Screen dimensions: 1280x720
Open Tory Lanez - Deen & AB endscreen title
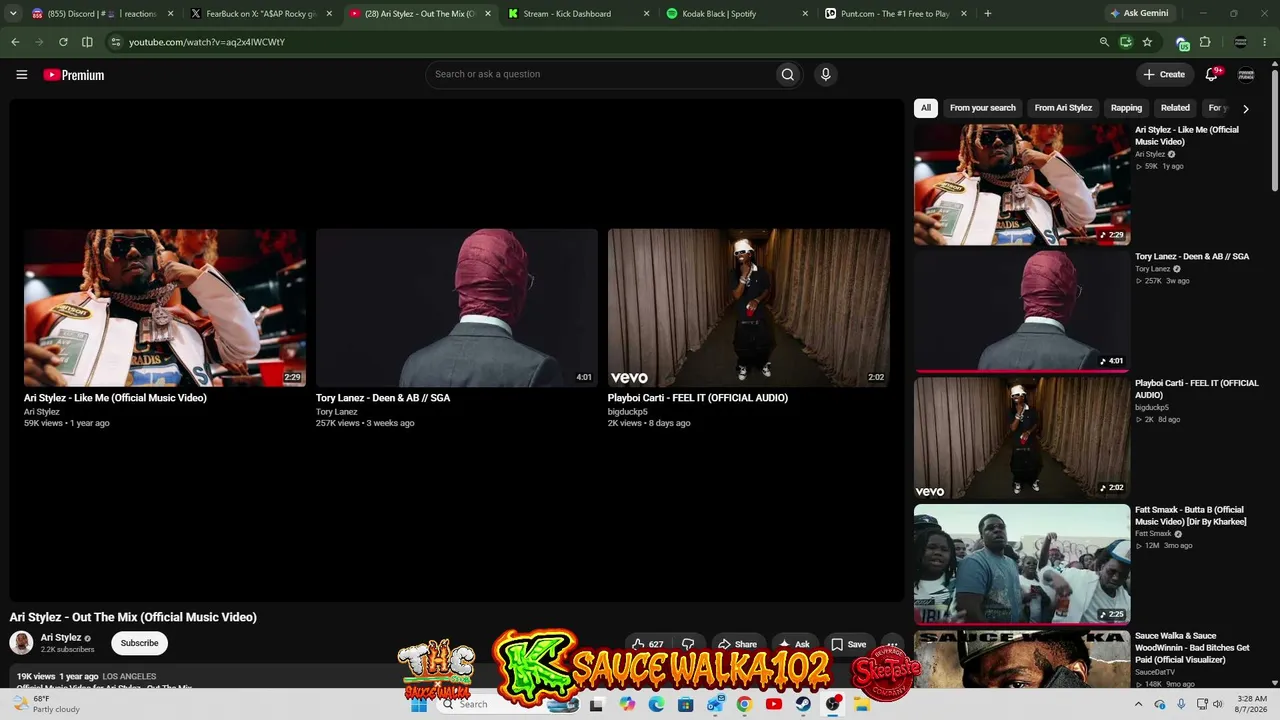[383, 398]
